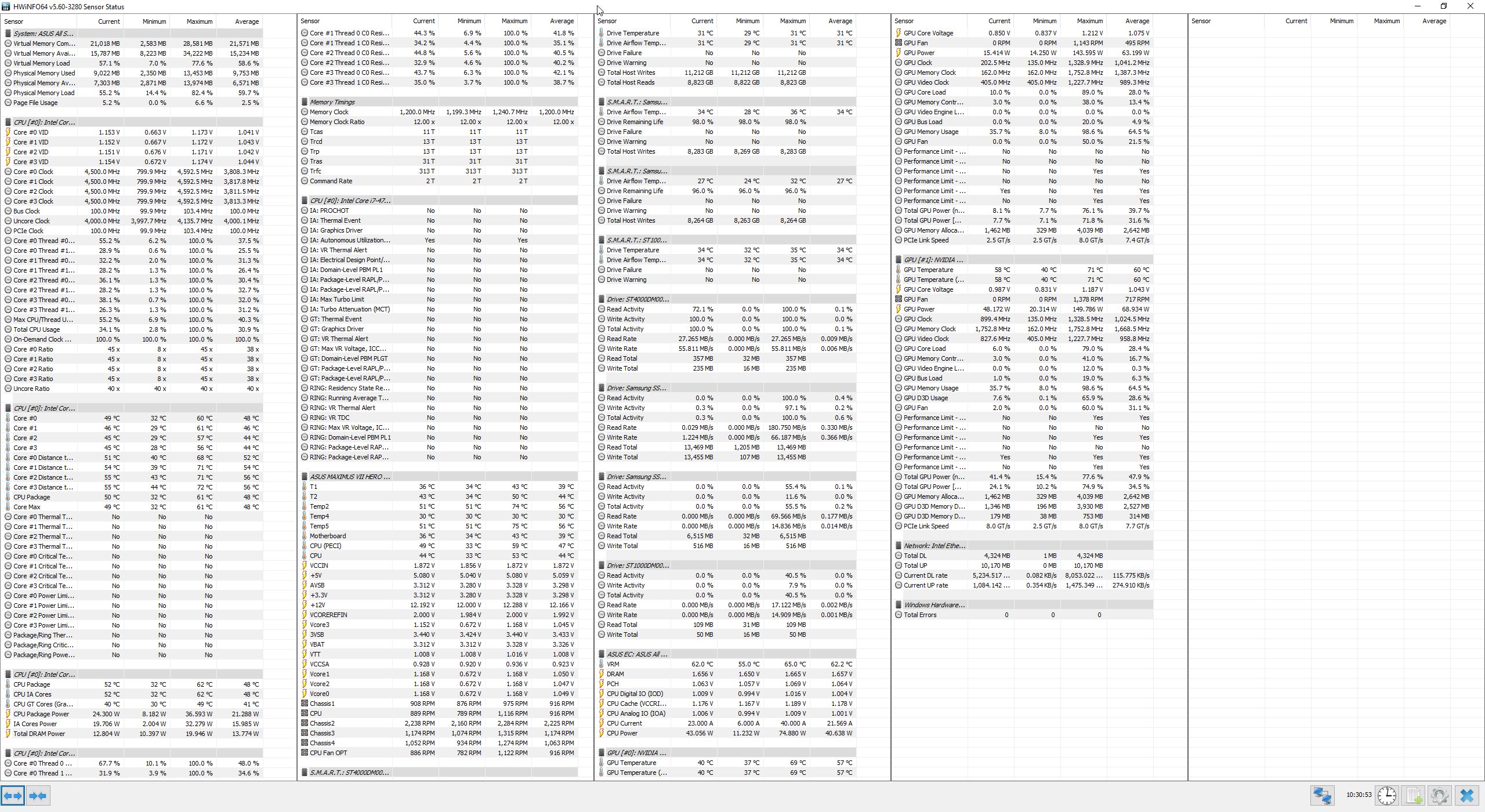Click the circle icon beside Memory Clock Ratio
Screen dimensions: 1485x812
coord(305,122)
